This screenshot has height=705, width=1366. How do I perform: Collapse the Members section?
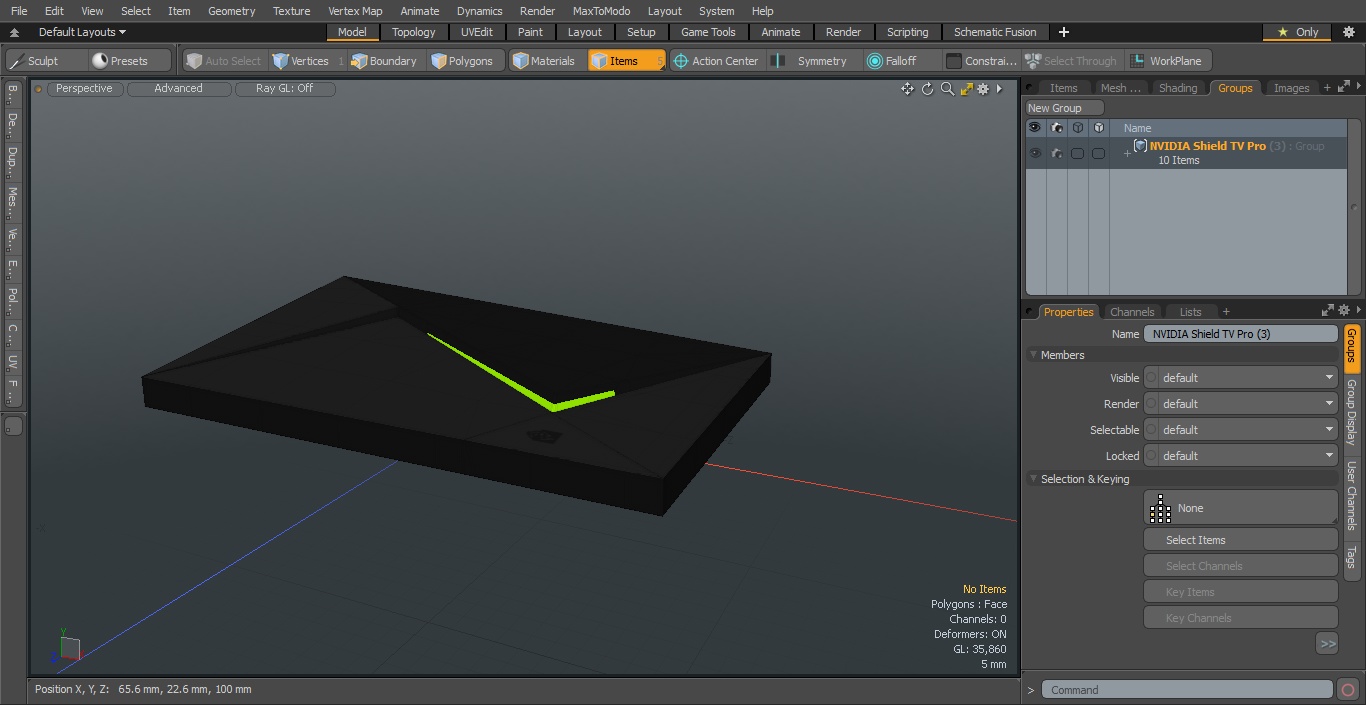click(x=1033, y=355)
